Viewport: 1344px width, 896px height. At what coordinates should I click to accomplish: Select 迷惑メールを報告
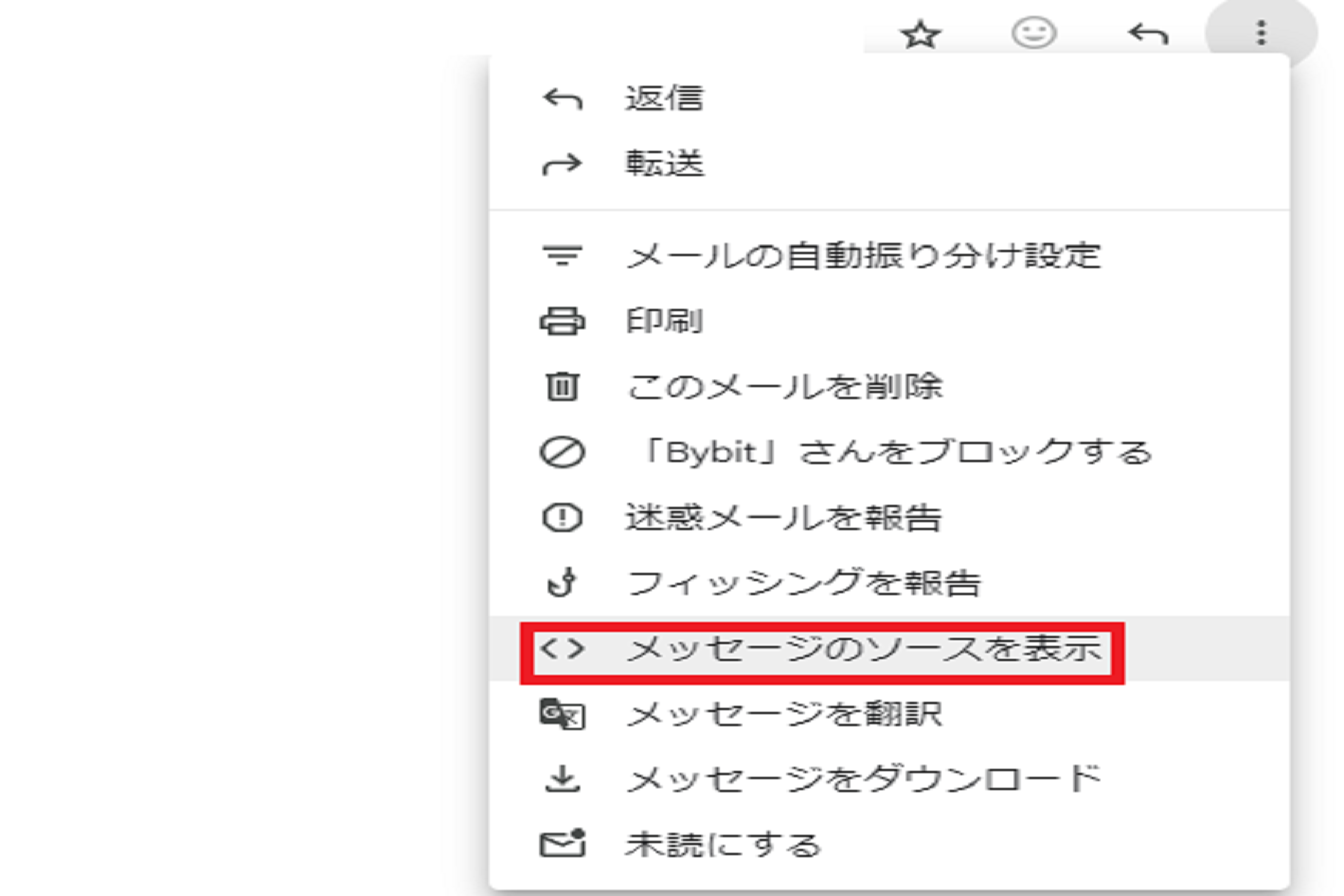tap(889, 518)
